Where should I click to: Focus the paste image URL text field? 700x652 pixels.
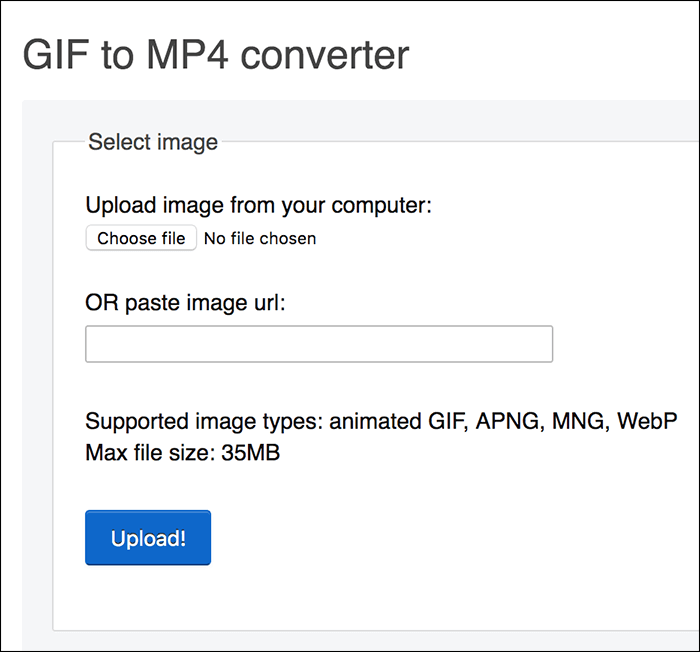click(319, 344)
